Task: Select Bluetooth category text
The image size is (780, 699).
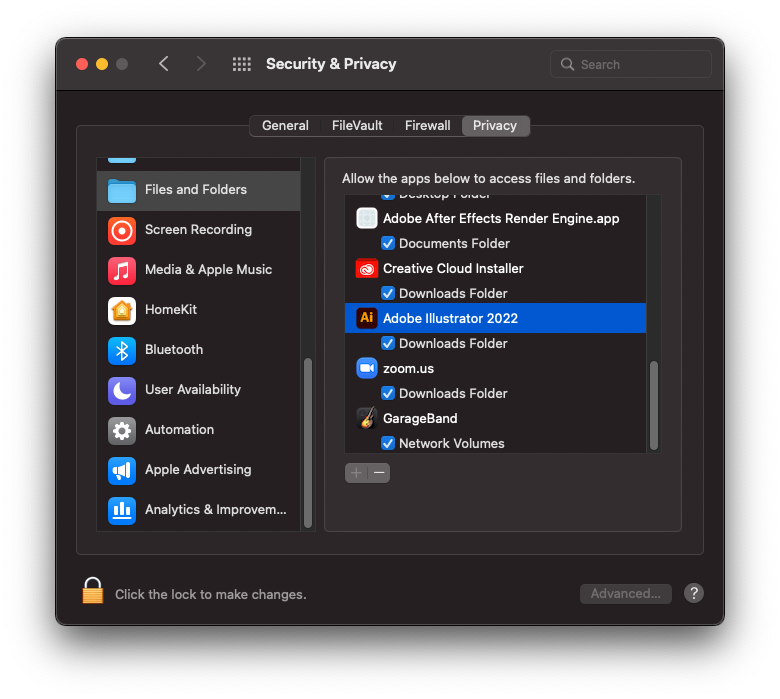Action: click(174, 349)
